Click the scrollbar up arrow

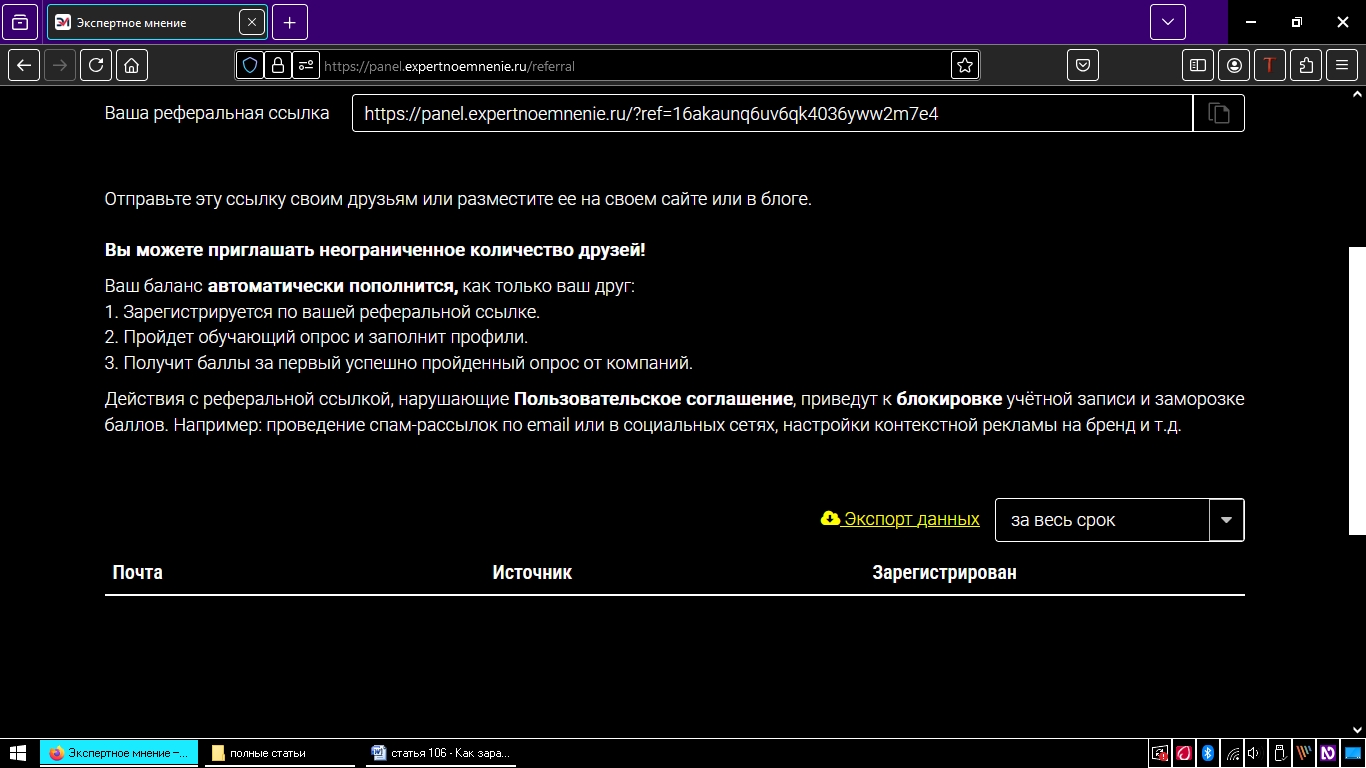click(x=1357, y=94)
